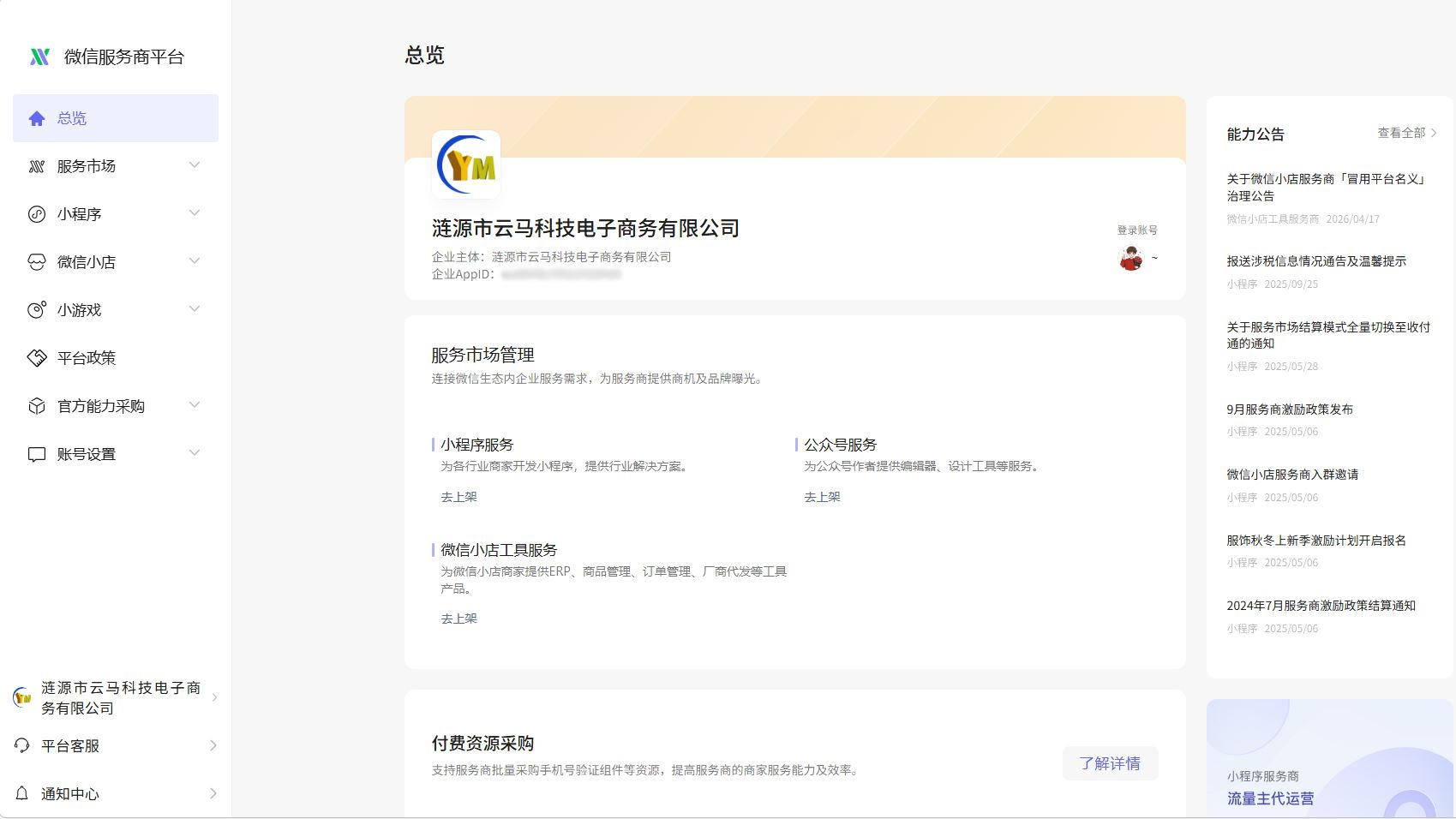Click the small YM company avatar in sidebar
The height and width of the screenshot is (819, 1456).
tap(21, 697)
